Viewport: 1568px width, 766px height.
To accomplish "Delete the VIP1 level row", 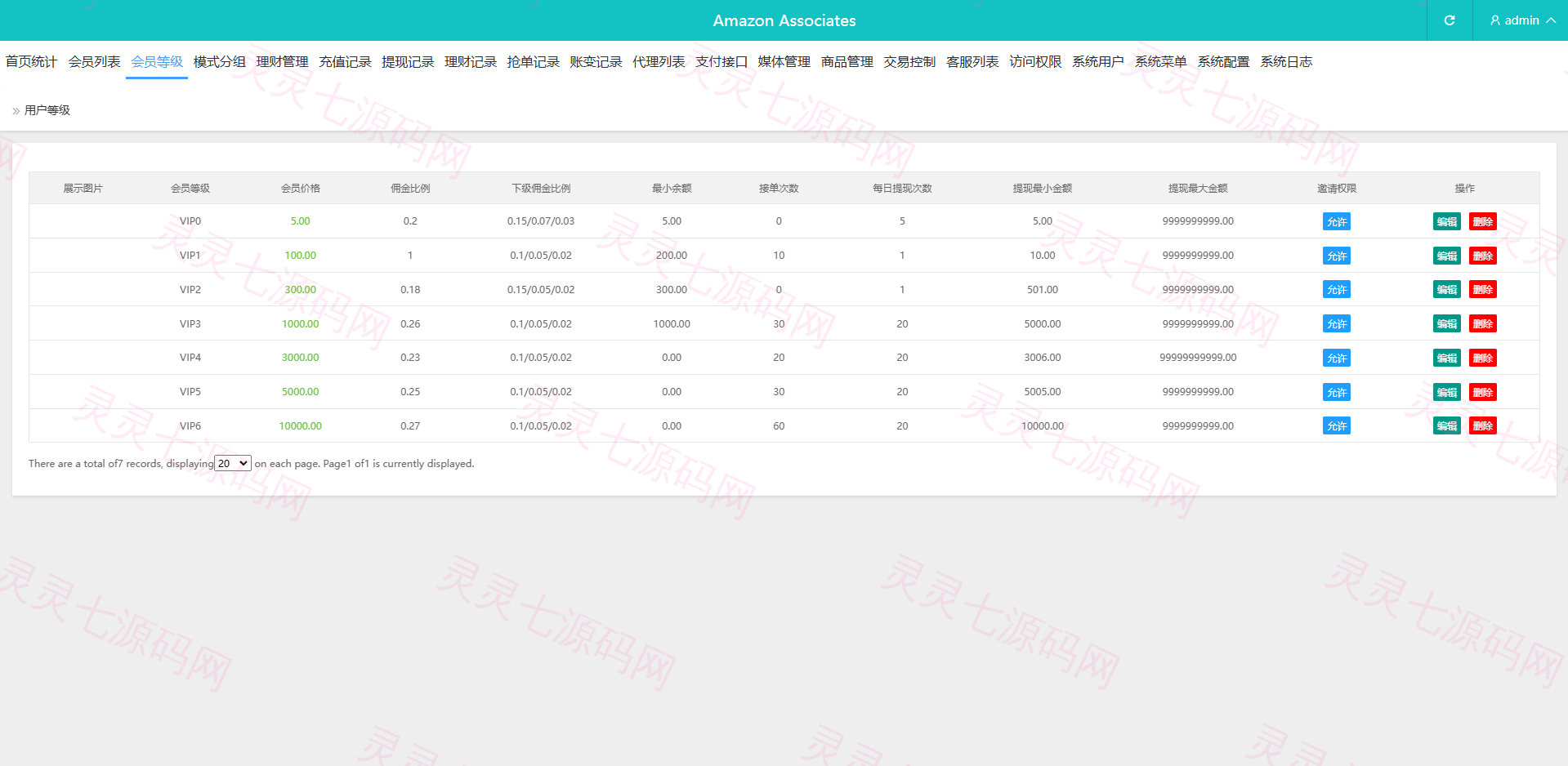I will click(x=1483, y=256).
